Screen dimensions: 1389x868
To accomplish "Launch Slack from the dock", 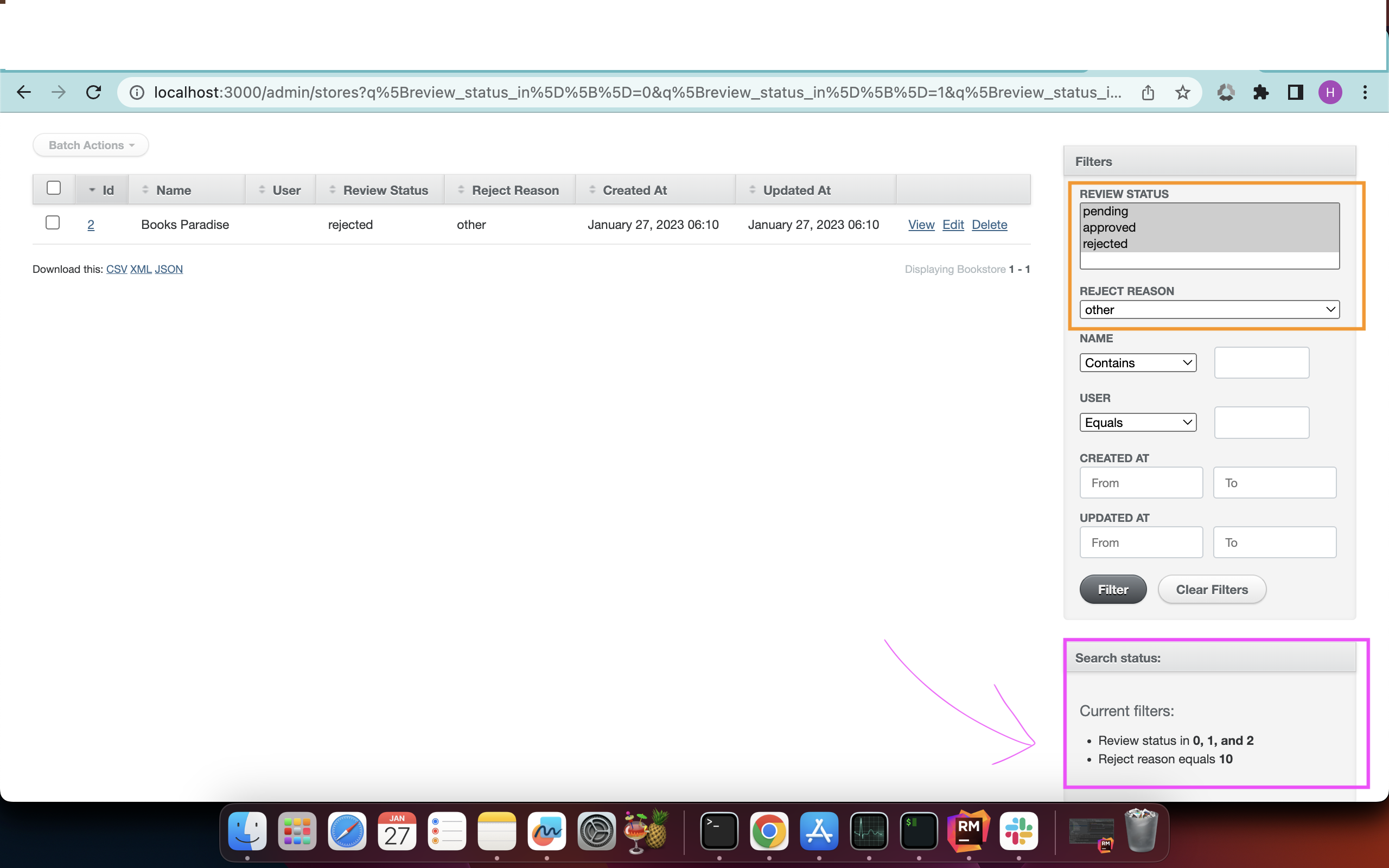I will [x=1019, y=831].
